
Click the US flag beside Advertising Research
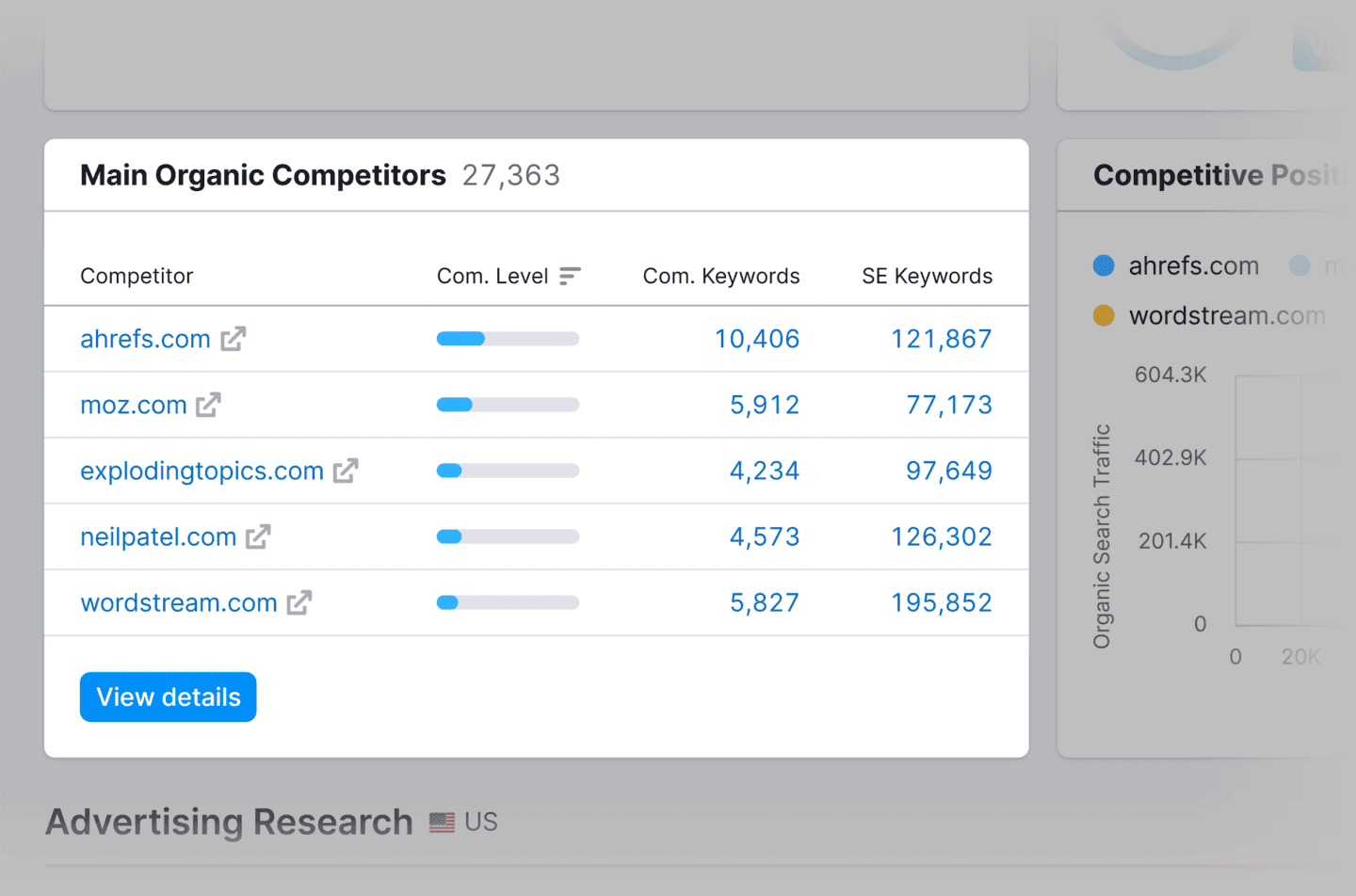point(441,822)
